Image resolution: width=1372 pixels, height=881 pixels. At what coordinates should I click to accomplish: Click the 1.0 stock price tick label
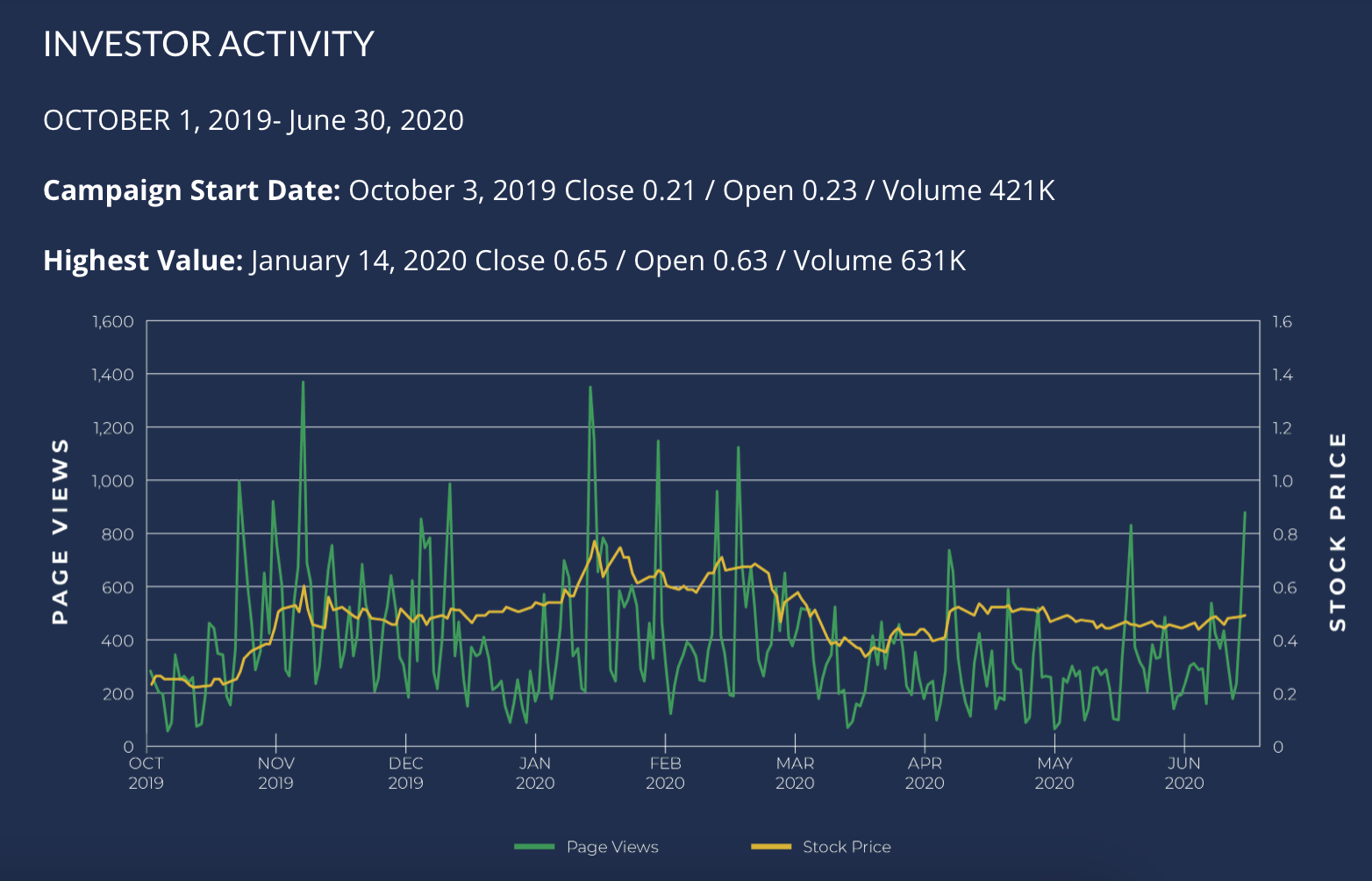pos(1283,481)
